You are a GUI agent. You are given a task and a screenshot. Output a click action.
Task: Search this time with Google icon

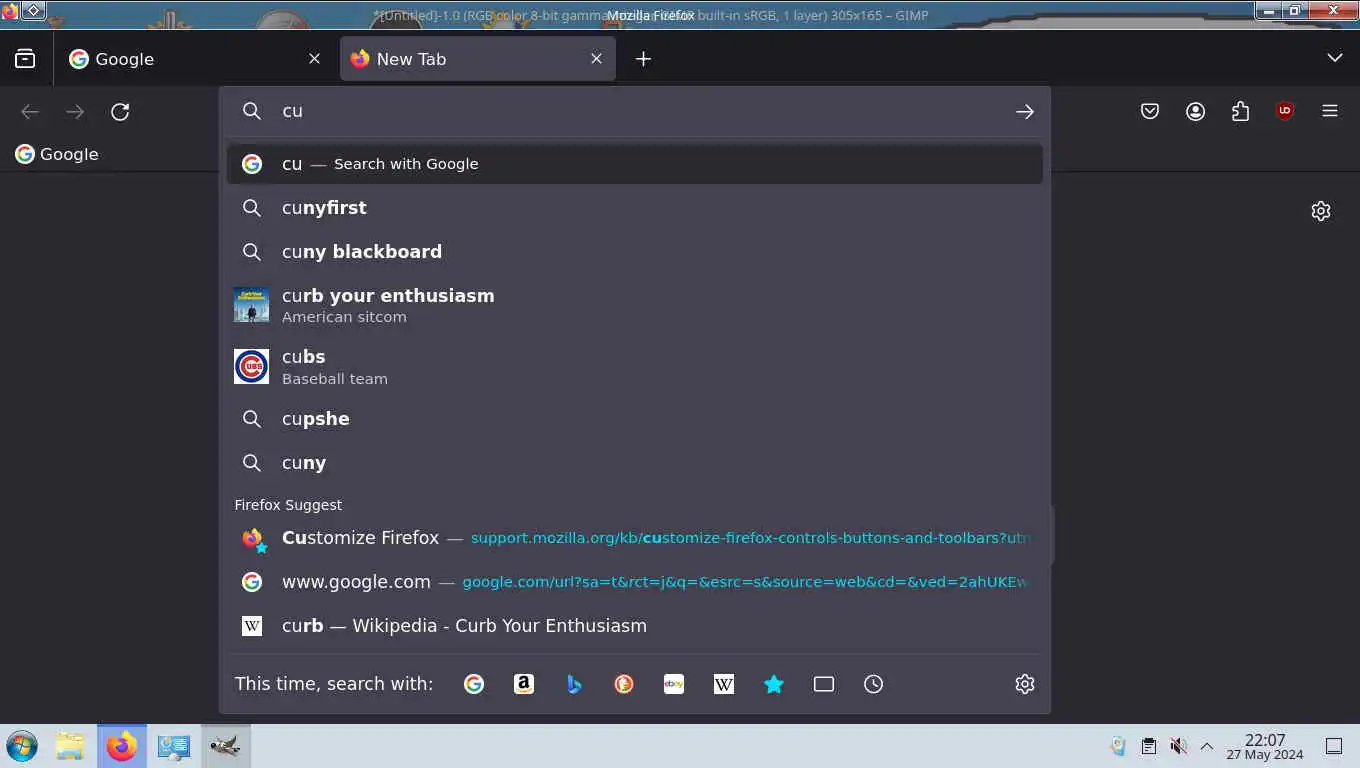[x=474, y=684]
